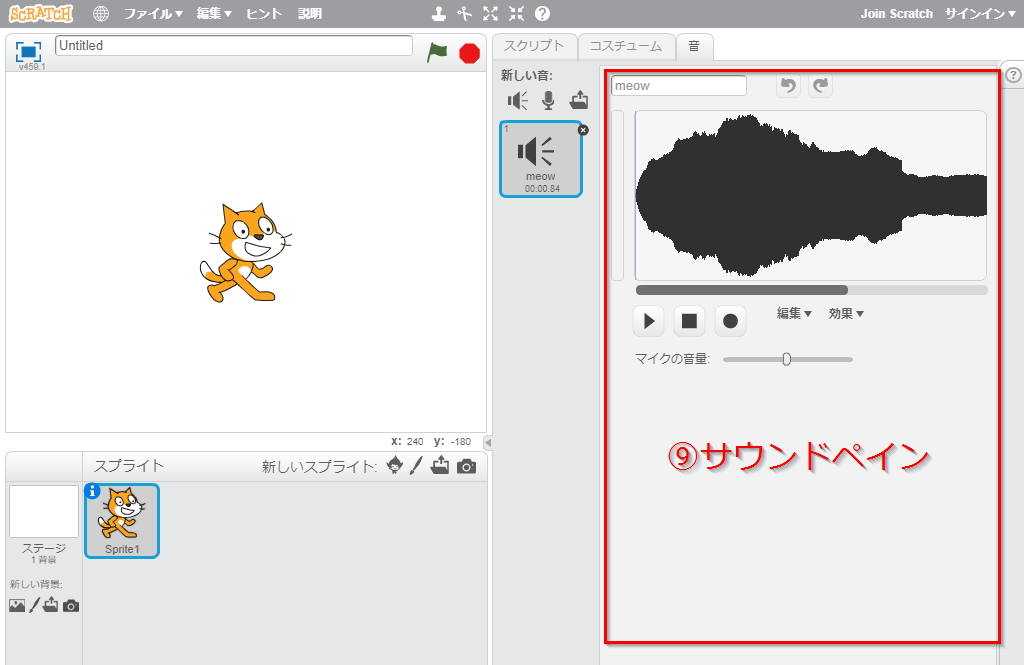Viewport: 1024px width, 665px height.
Task: Select the grow sprite tool
Action: tap(489, 14)
